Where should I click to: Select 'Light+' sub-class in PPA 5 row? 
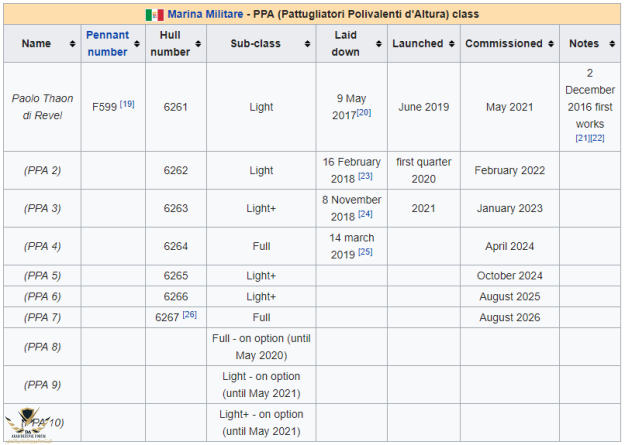tap(261, 276)
